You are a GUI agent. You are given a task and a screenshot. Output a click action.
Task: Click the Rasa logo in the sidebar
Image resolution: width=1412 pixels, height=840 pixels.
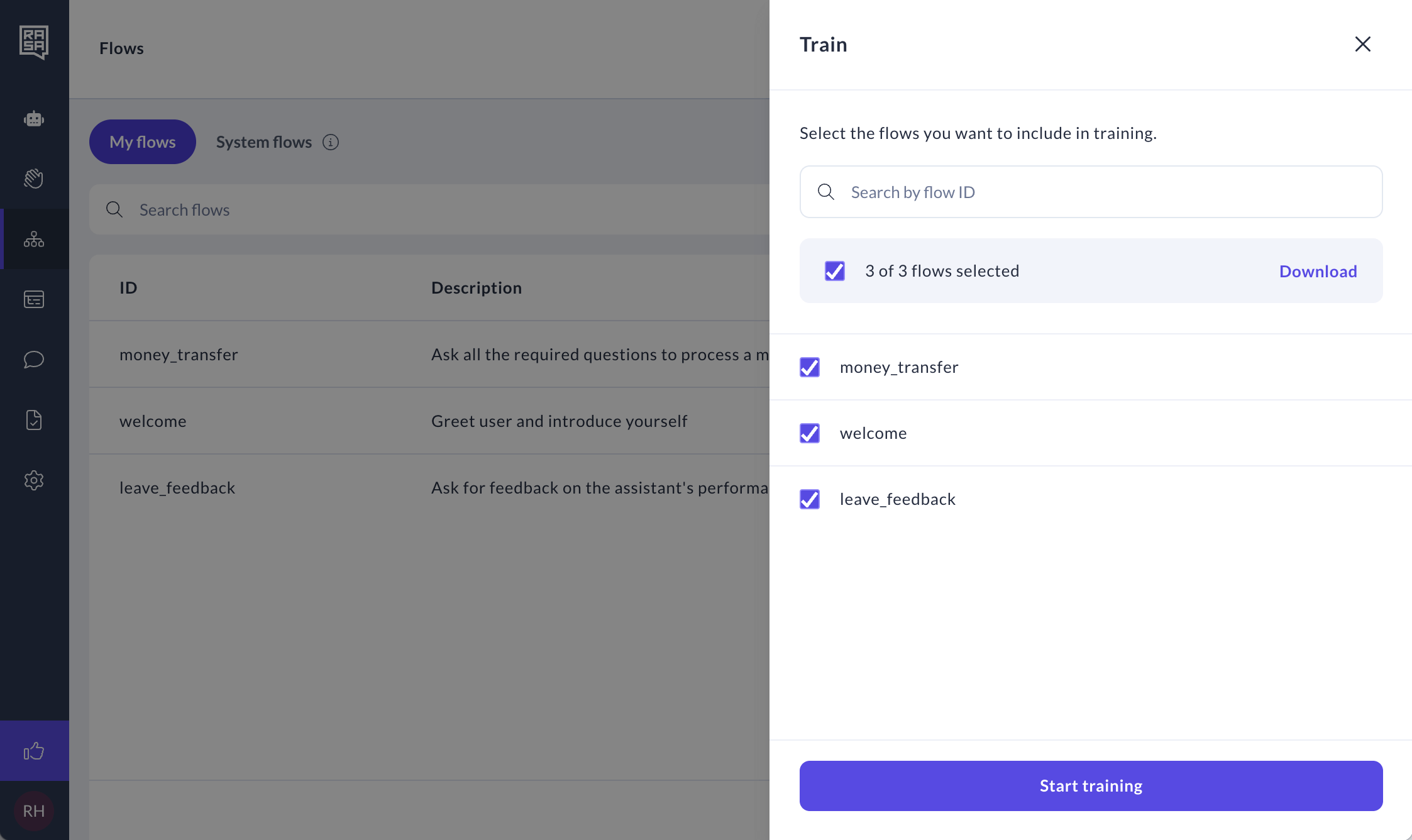coord(34,42)
